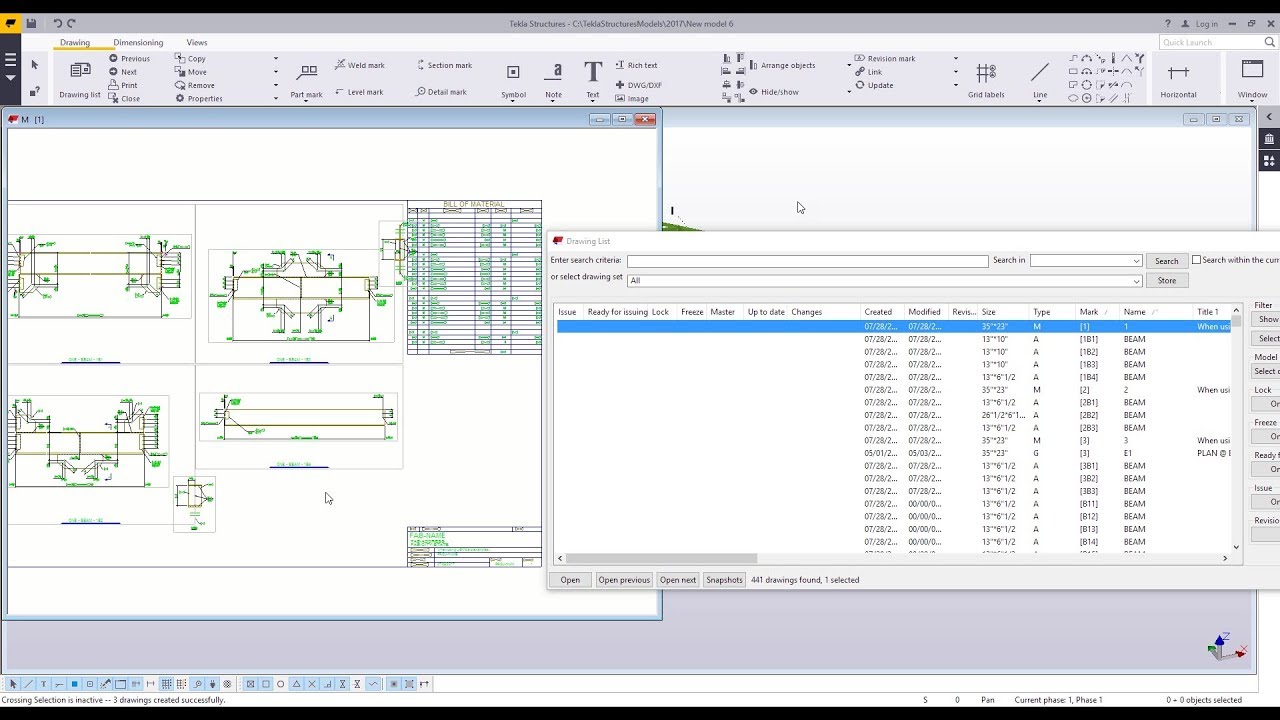This screenshot has width=1280, height=720.
Task: Click the Link command
Action: point(868,72)
